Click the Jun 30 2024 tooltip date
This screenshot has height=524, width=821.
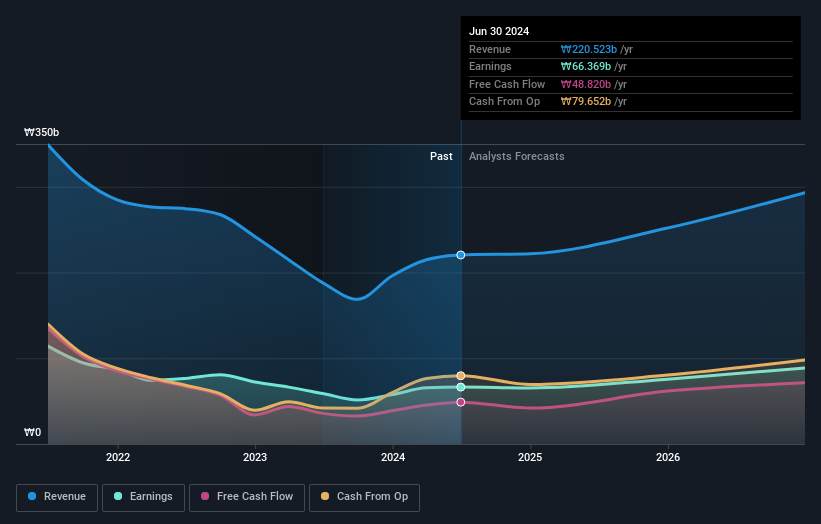[499, 31]
